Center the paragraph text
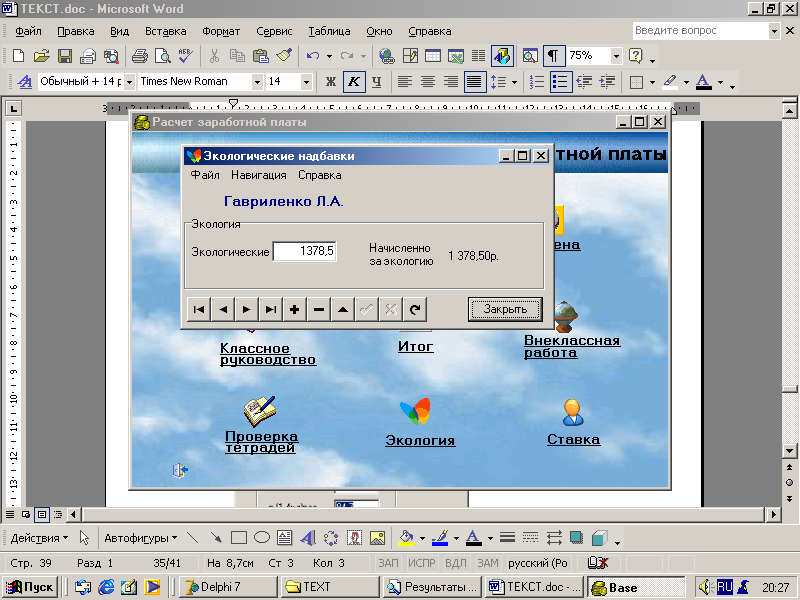 click(x=428, y=82)
